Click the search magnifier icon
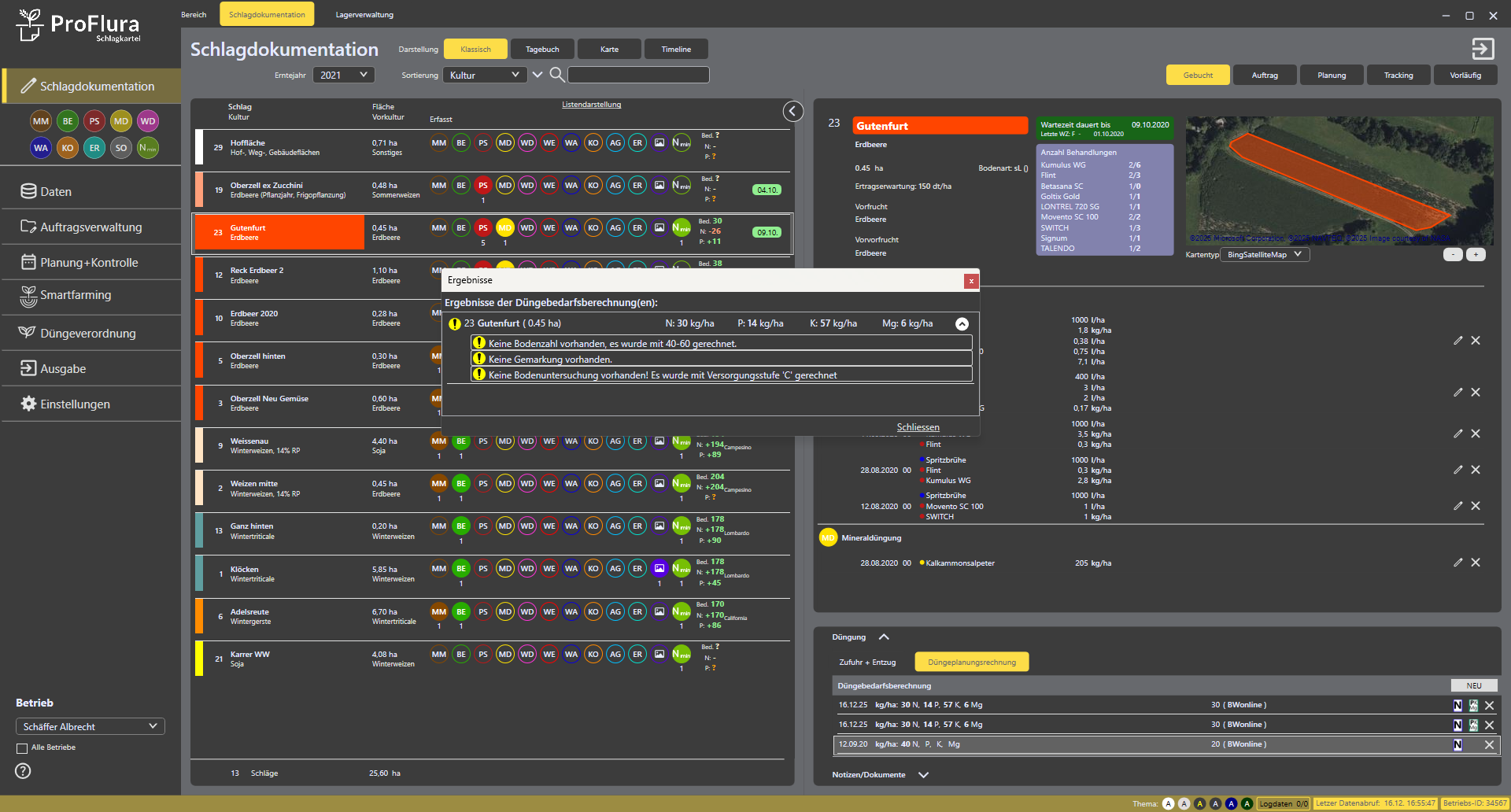1511x812 pixels. (x=556, y=75)
